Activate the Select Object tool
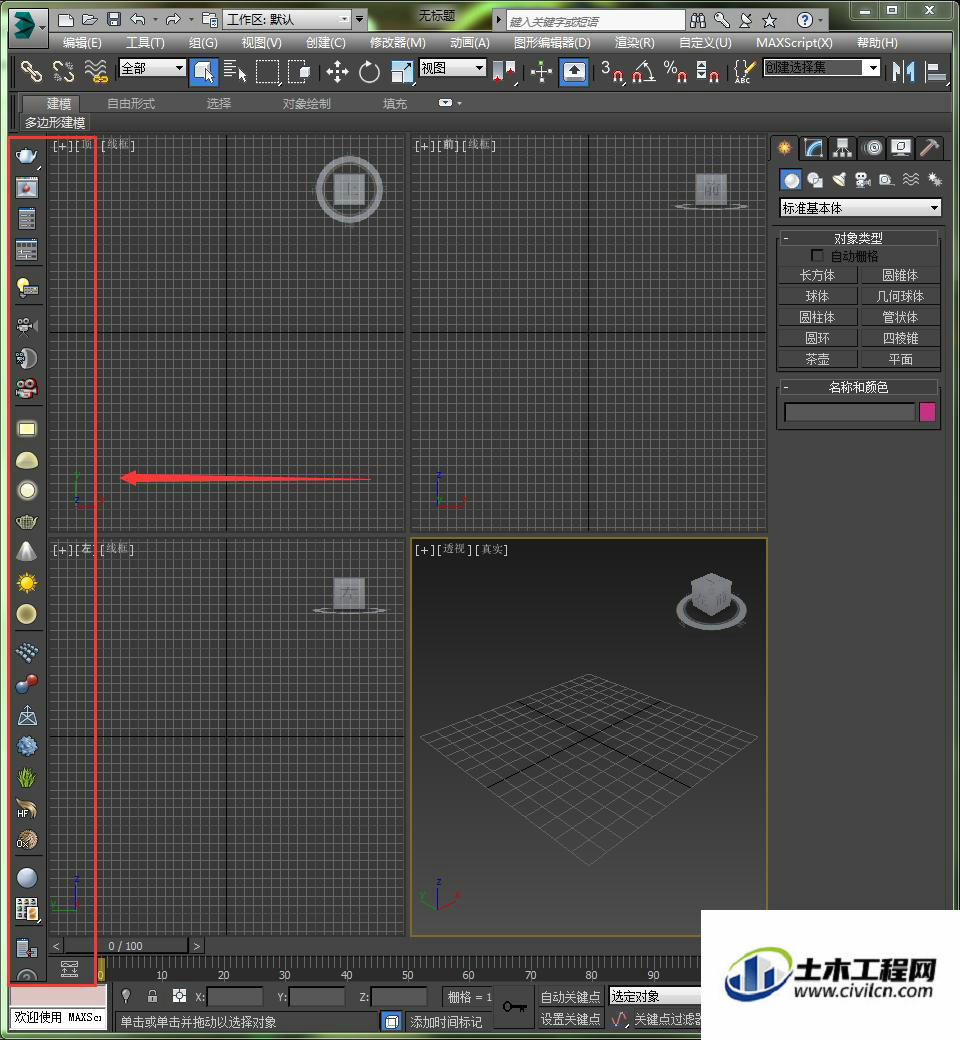 (204, 71)
